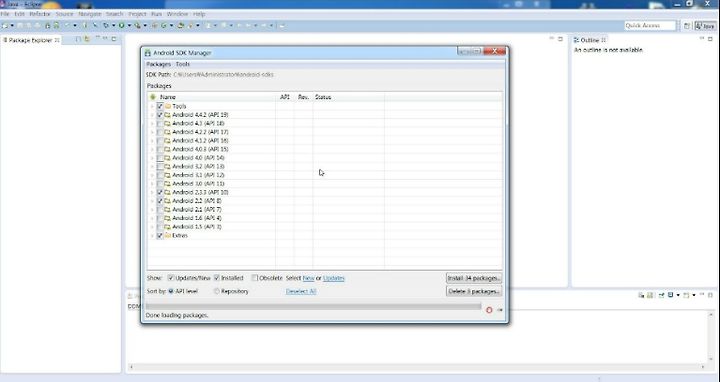Enable the Obsolete show checkbox
The image size is (720, 382).
(254, 278)
